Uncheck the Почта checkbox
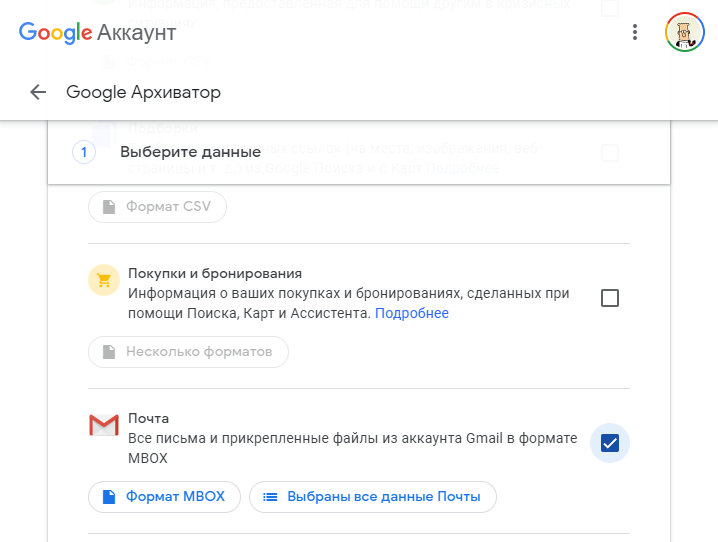 609,443
